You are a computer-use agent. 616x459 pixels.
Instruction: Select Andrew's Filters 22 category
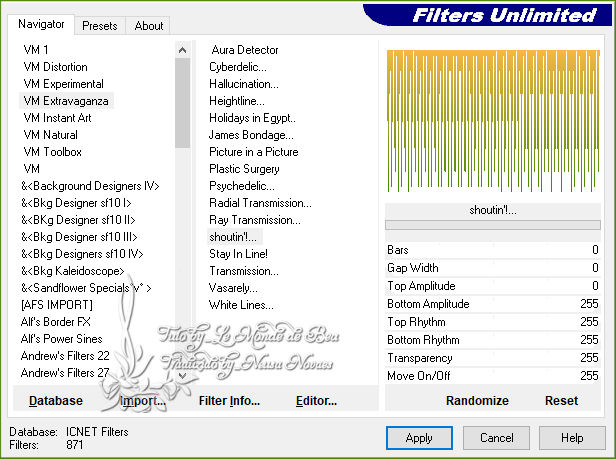(x=65, y=356)
